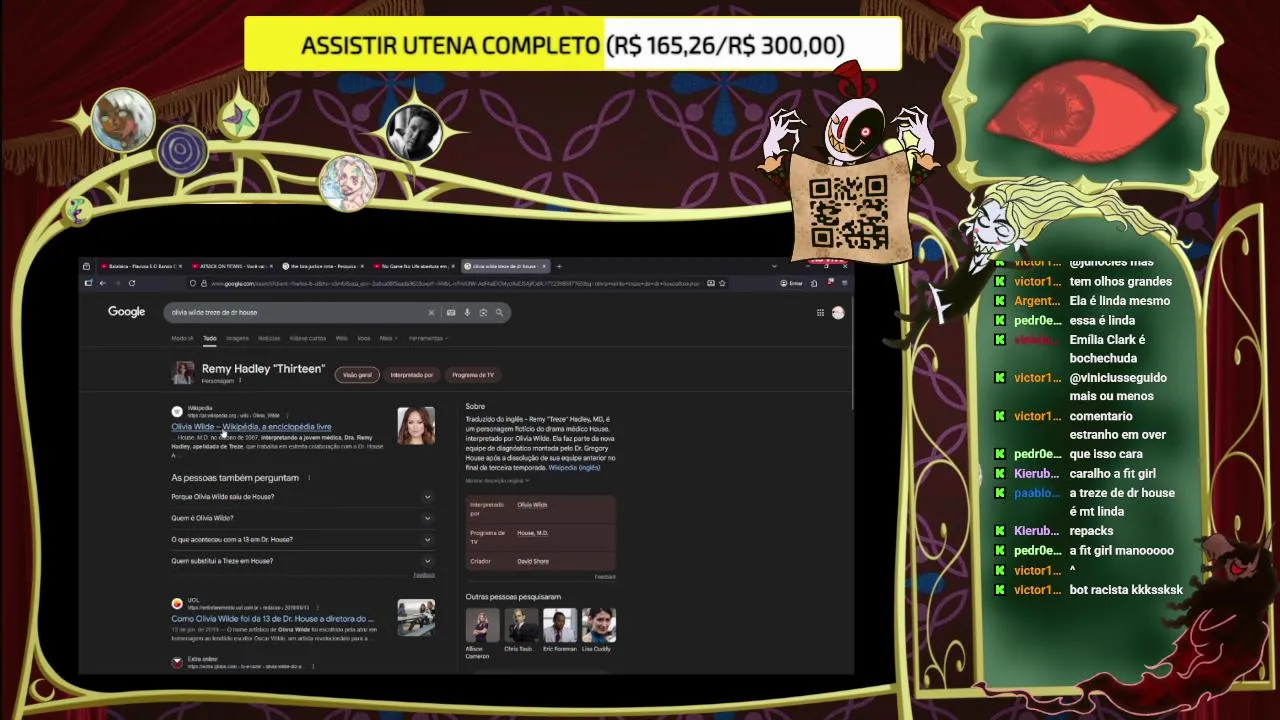Expand 'Quem substitui a Treze em House?'
The height and width of the screenshot is (720, 1280).
[302, 561]
